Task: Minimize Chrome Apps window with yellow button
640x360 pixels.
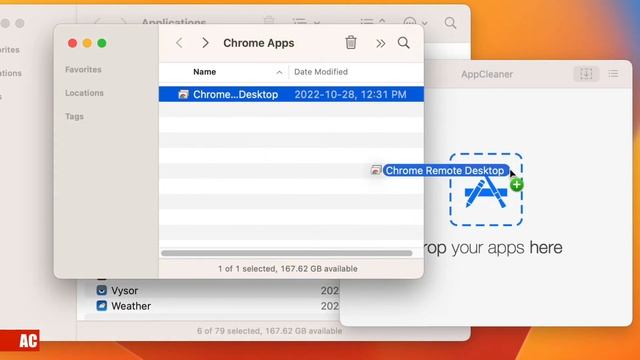Action: [87, 43]
